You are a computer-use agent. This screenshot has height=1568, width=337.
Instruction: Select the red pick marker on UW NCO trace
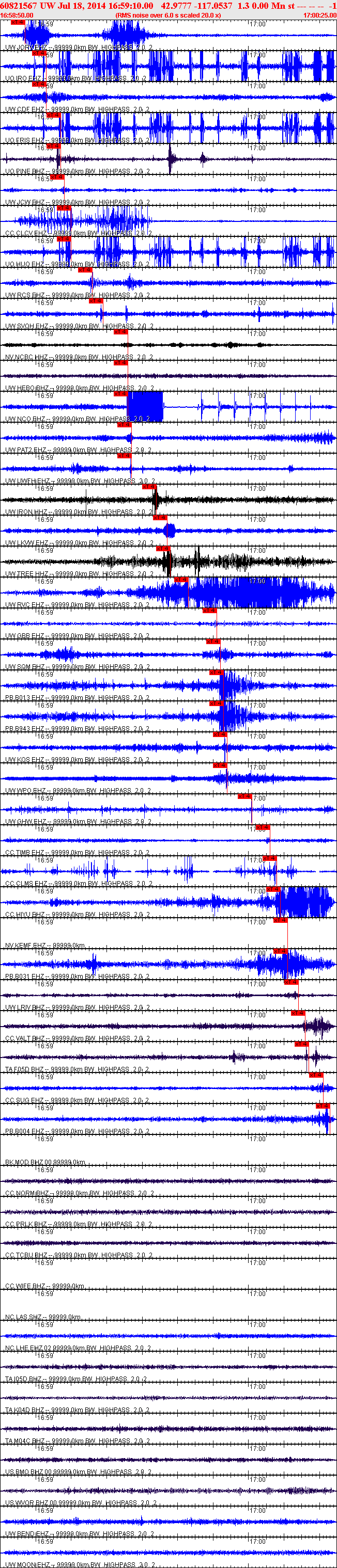pos(120,394)
